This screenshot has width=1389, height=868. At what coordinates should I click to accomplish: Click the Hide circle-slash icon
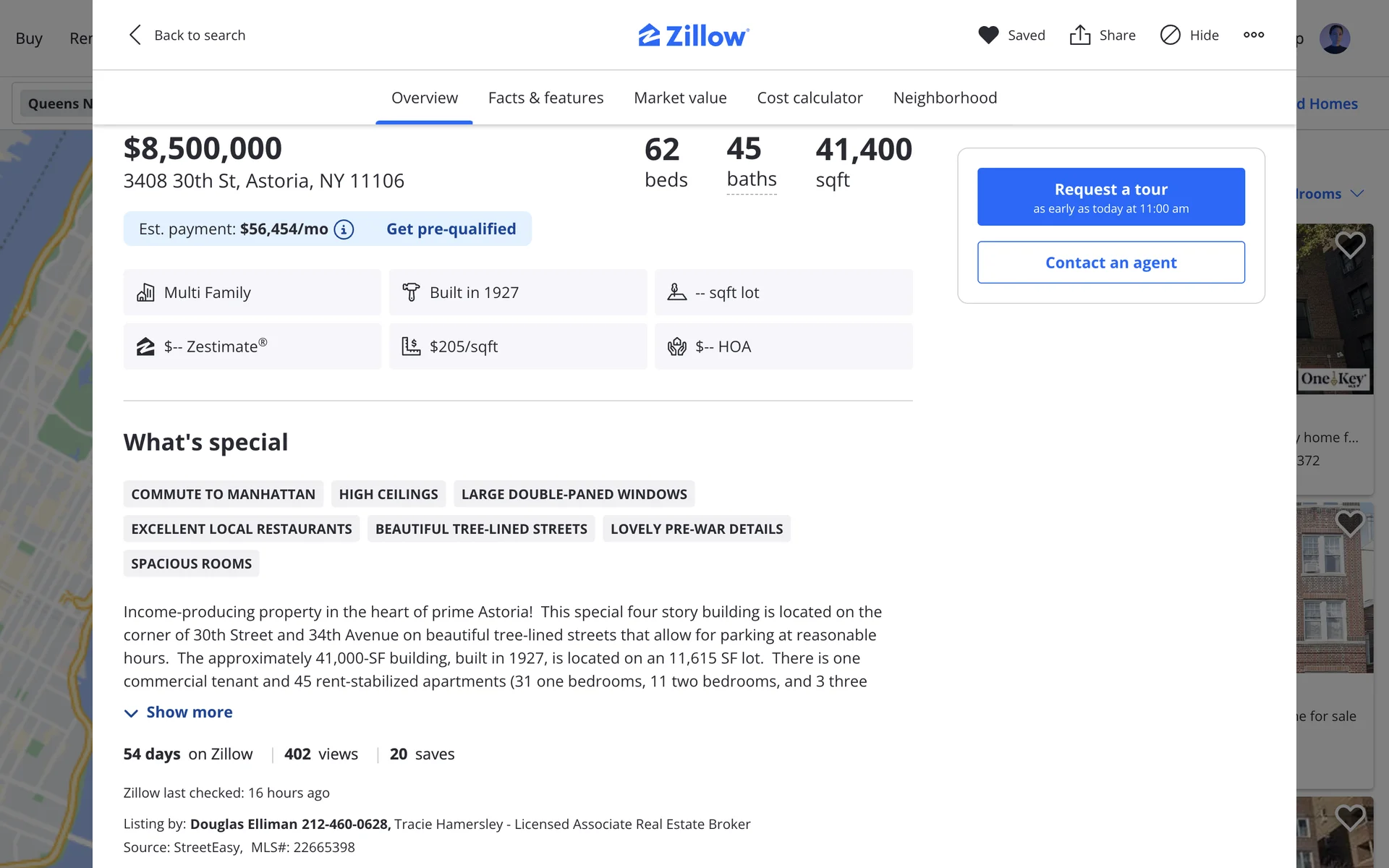coord(1170,35)
